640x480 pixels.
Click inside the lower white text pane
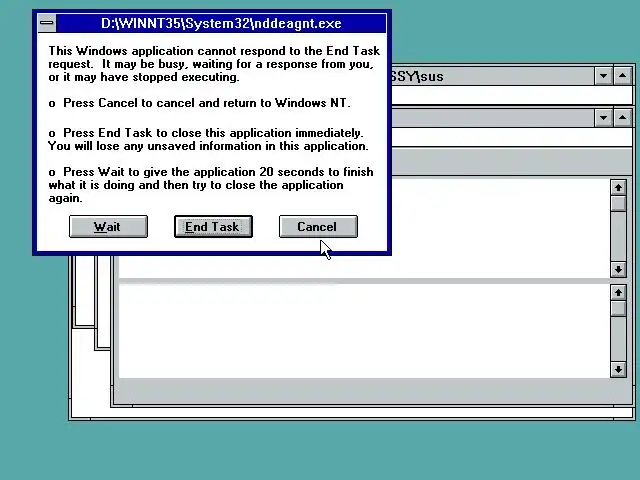tap(364, 331)
